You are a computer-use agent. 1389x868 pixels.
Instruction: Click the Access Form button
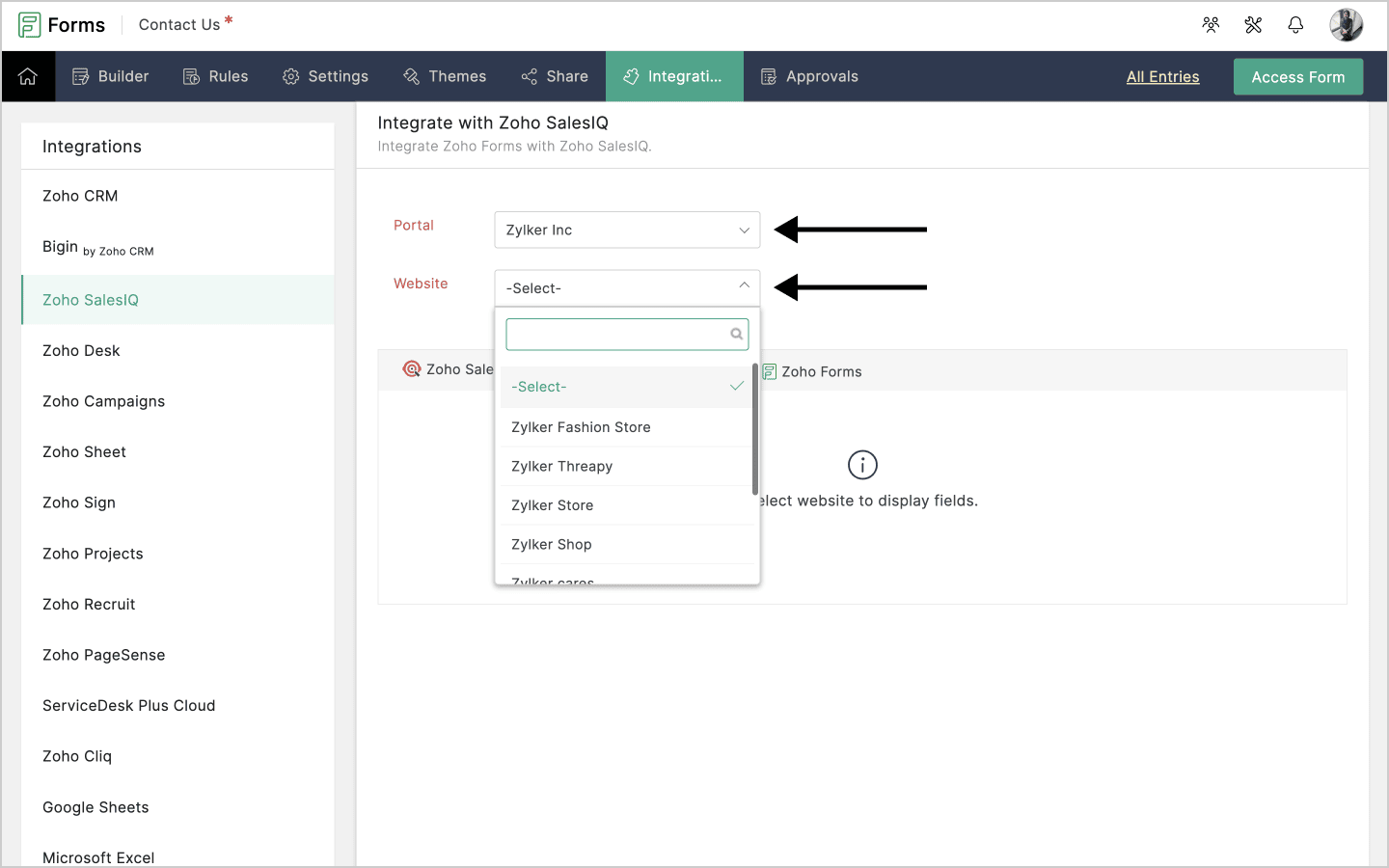point(1298,77)
